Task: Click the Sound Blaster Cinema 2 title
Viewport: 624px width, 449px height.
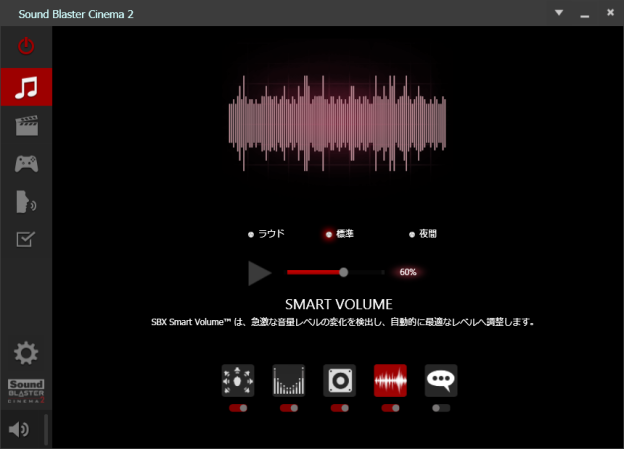Action: pyautogui.click(x=76, y=14)
